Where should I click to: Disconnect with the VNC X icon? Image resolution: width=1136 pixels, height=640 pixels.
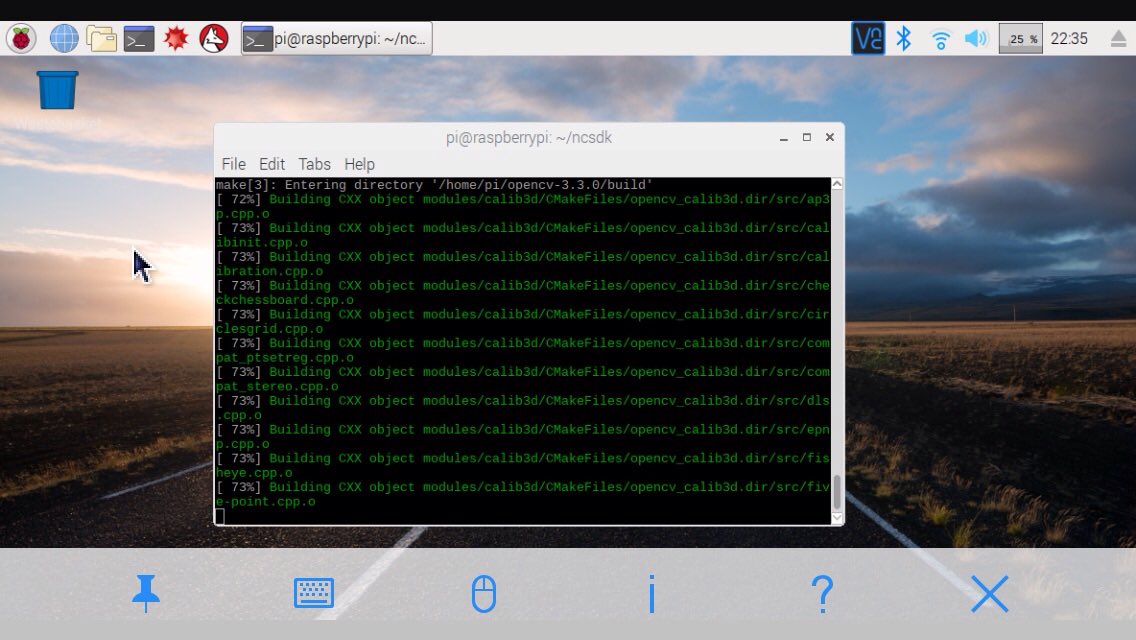[x=990, y=594]
